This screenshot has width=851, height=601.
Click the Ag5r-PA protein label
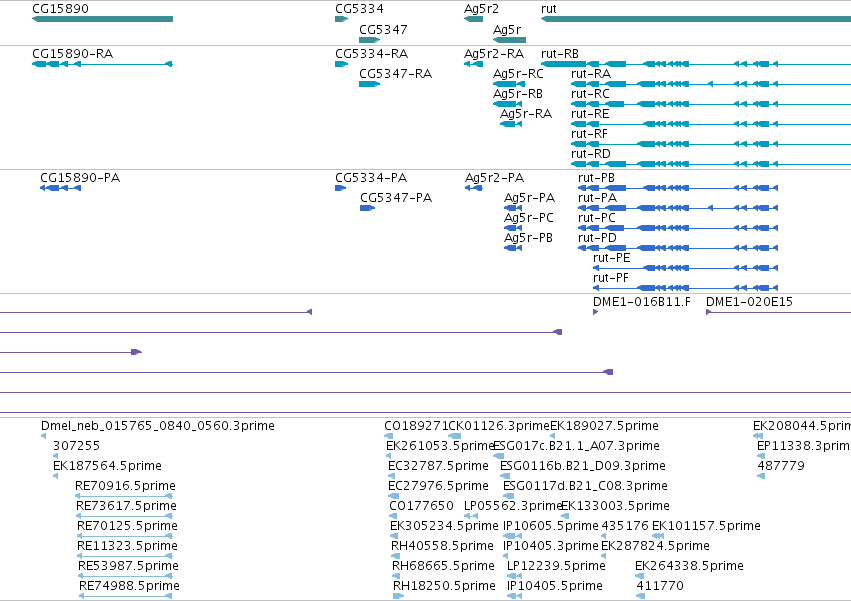530,198
